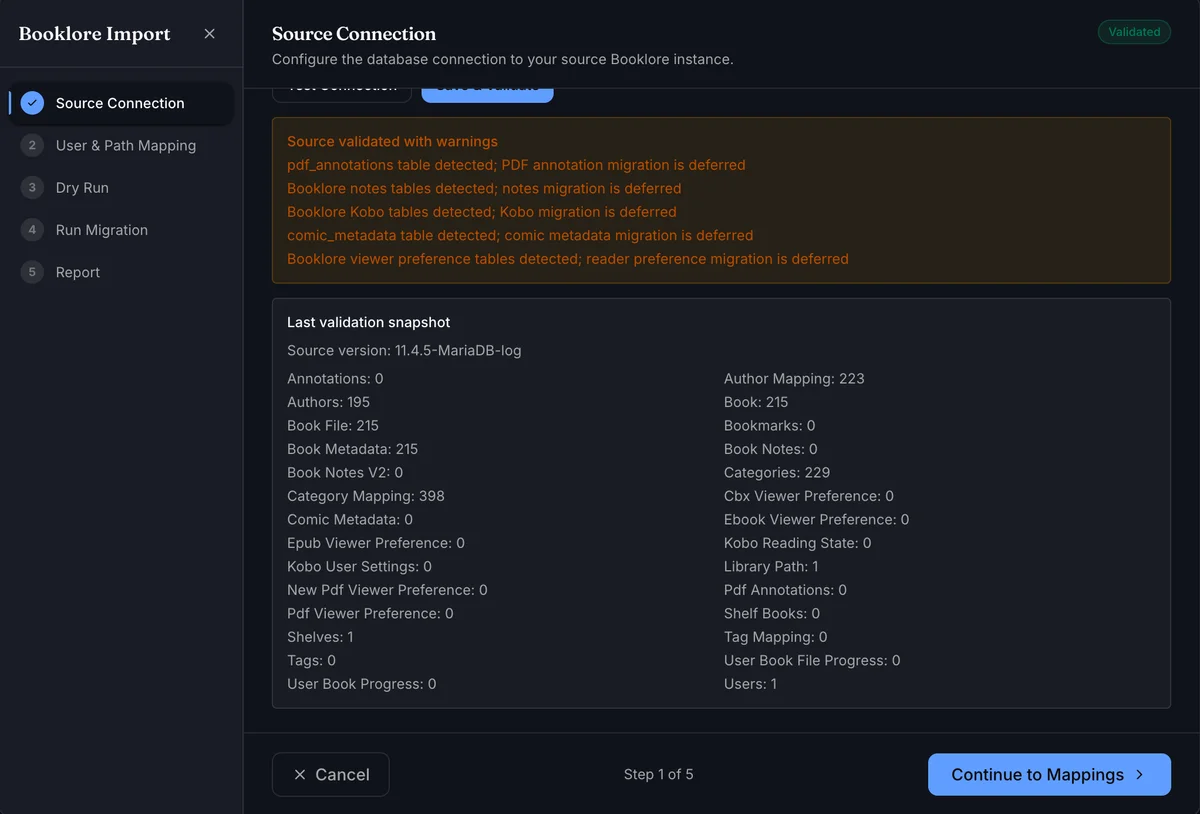Click Source version 11.4.5-MariaDB-log text

404,351
